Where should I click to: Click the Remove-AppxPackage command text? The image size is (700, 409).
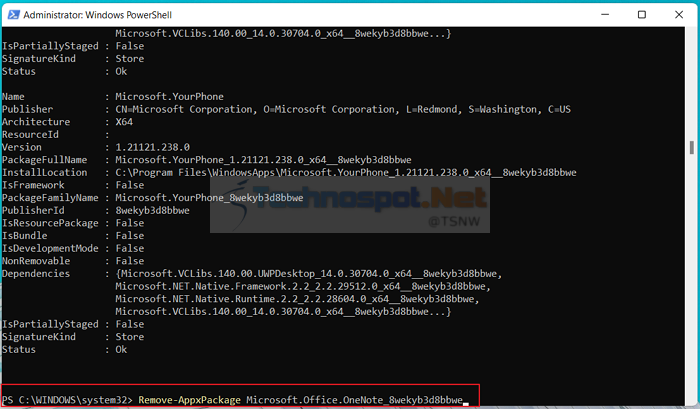tap(189, 400)
